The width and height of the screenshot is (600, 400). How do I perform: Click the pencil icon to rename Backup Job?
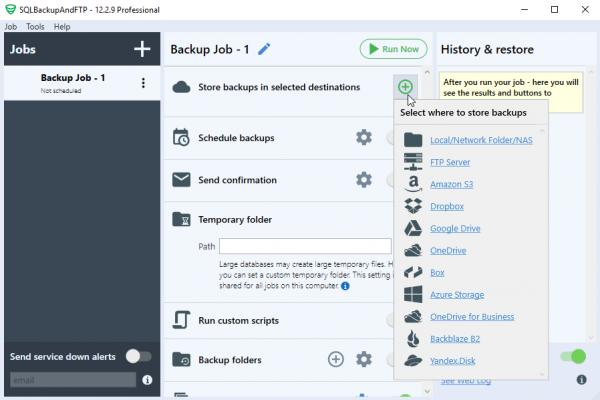[x=264, y=49]
